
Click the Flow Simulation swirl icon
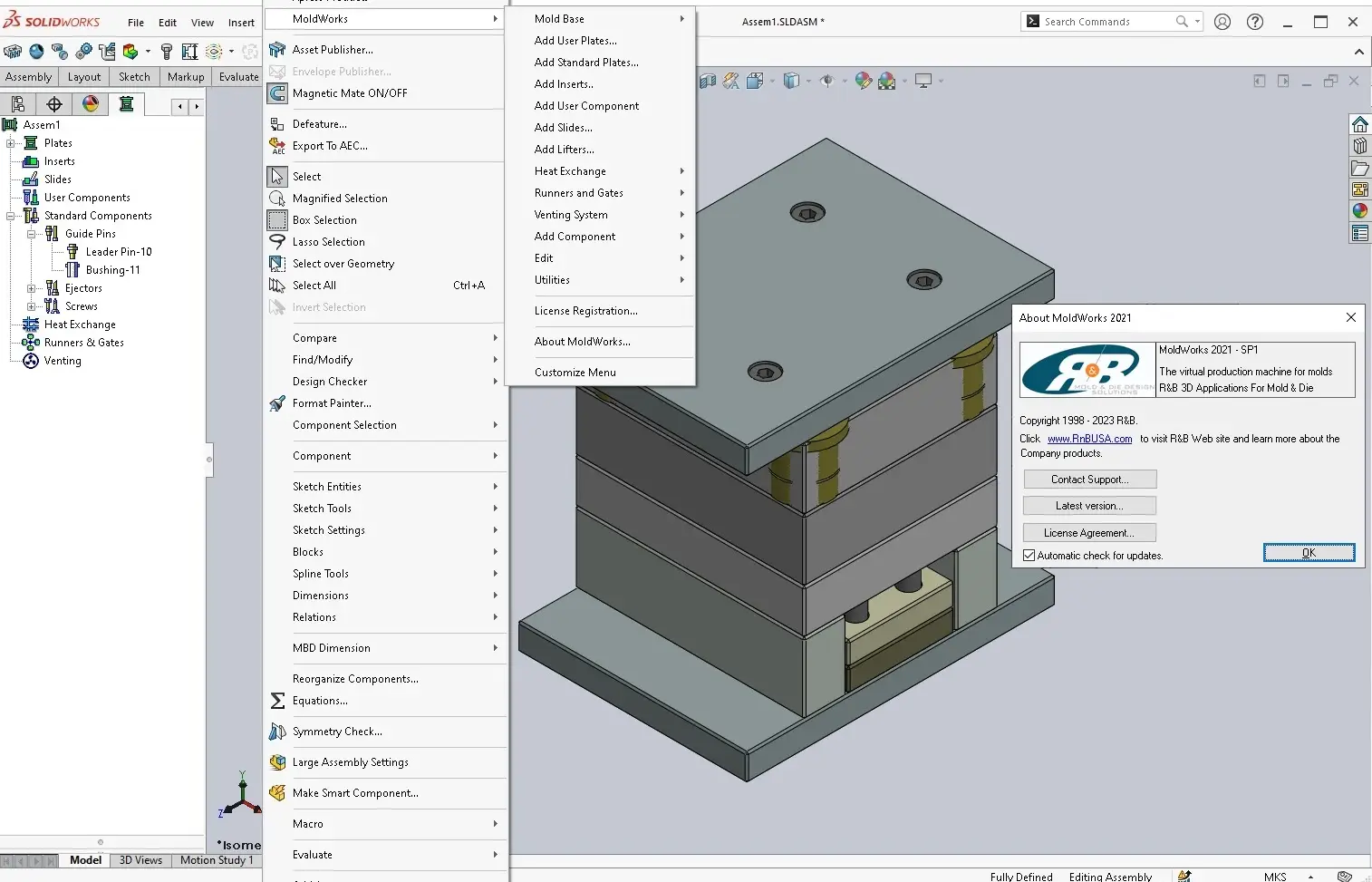214,52
